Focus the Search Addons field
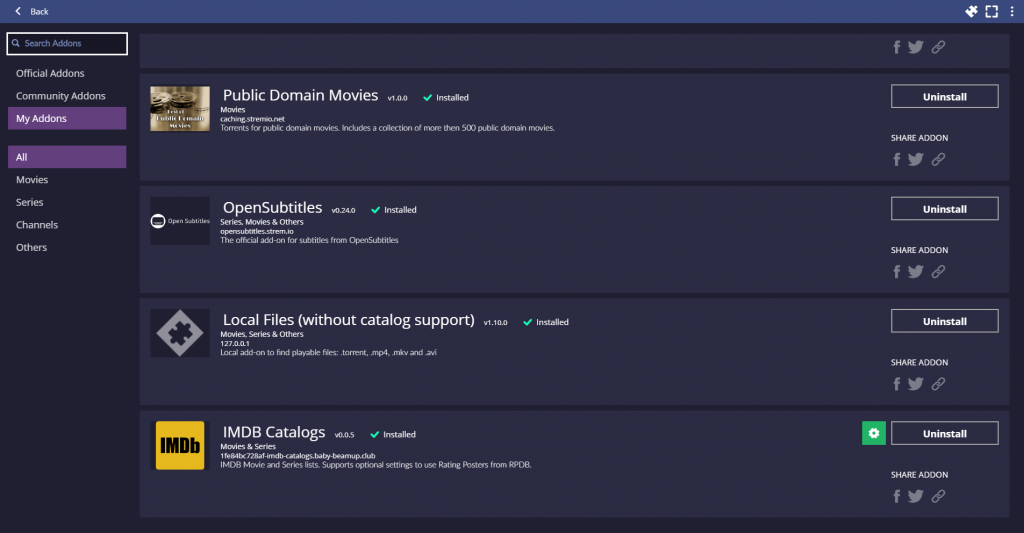This screenshot has height=533, width=1024. coord(67,44)
